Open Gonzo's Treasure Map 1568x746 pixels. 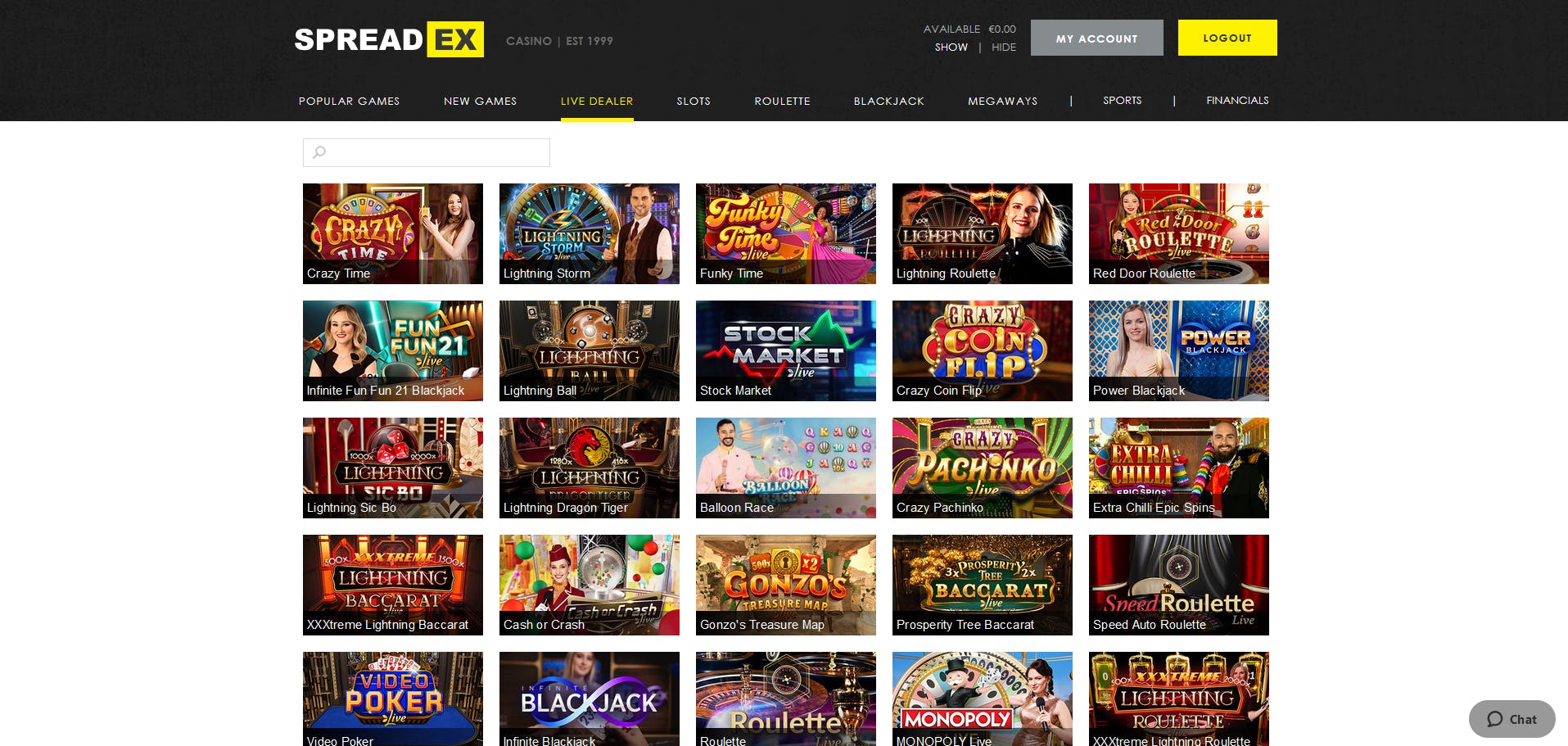pos(786,585)
